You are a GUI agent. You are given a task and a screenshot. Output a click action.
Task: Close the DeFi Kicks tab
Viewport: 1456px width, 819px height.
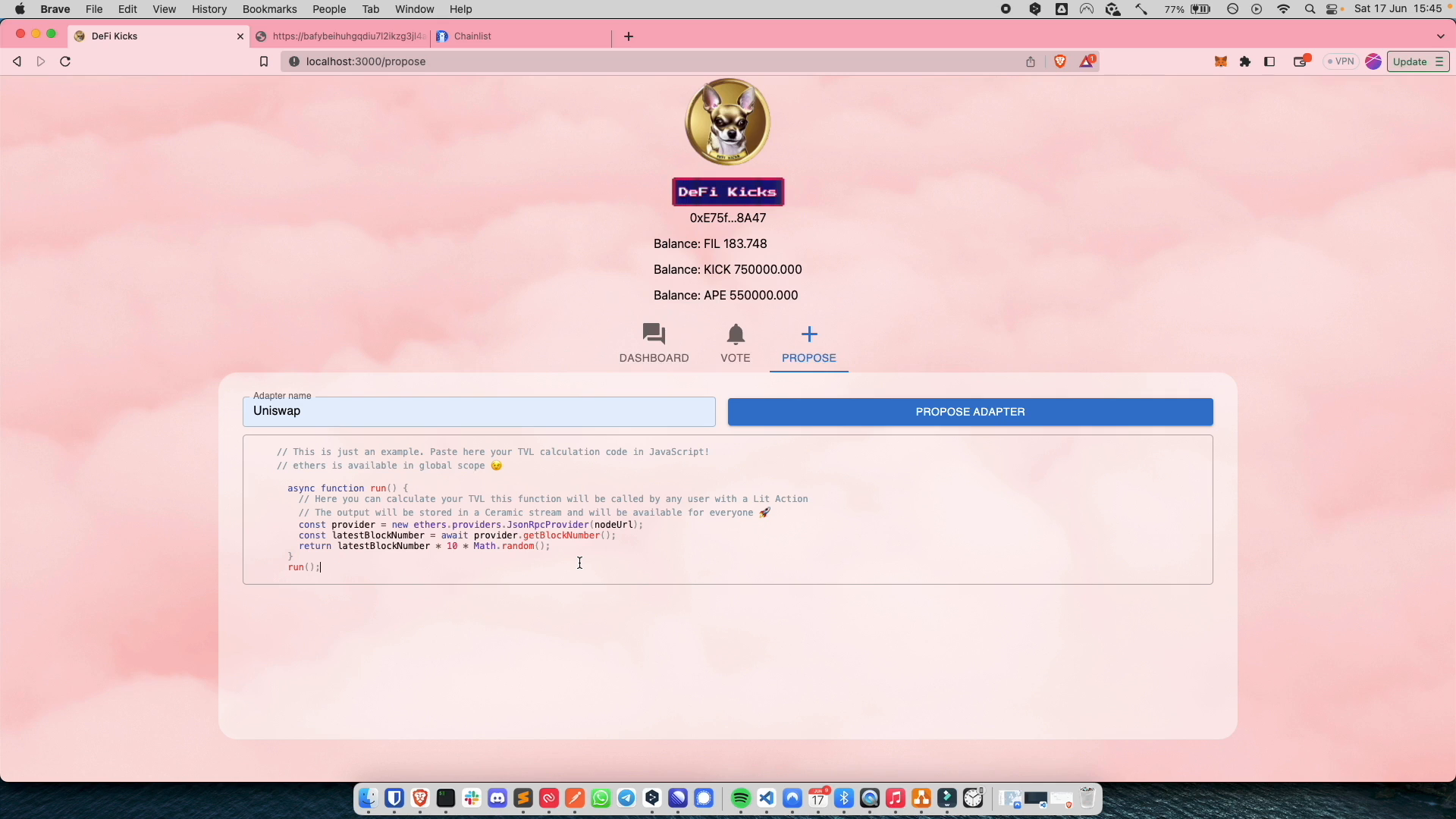(x=240, y=36)
